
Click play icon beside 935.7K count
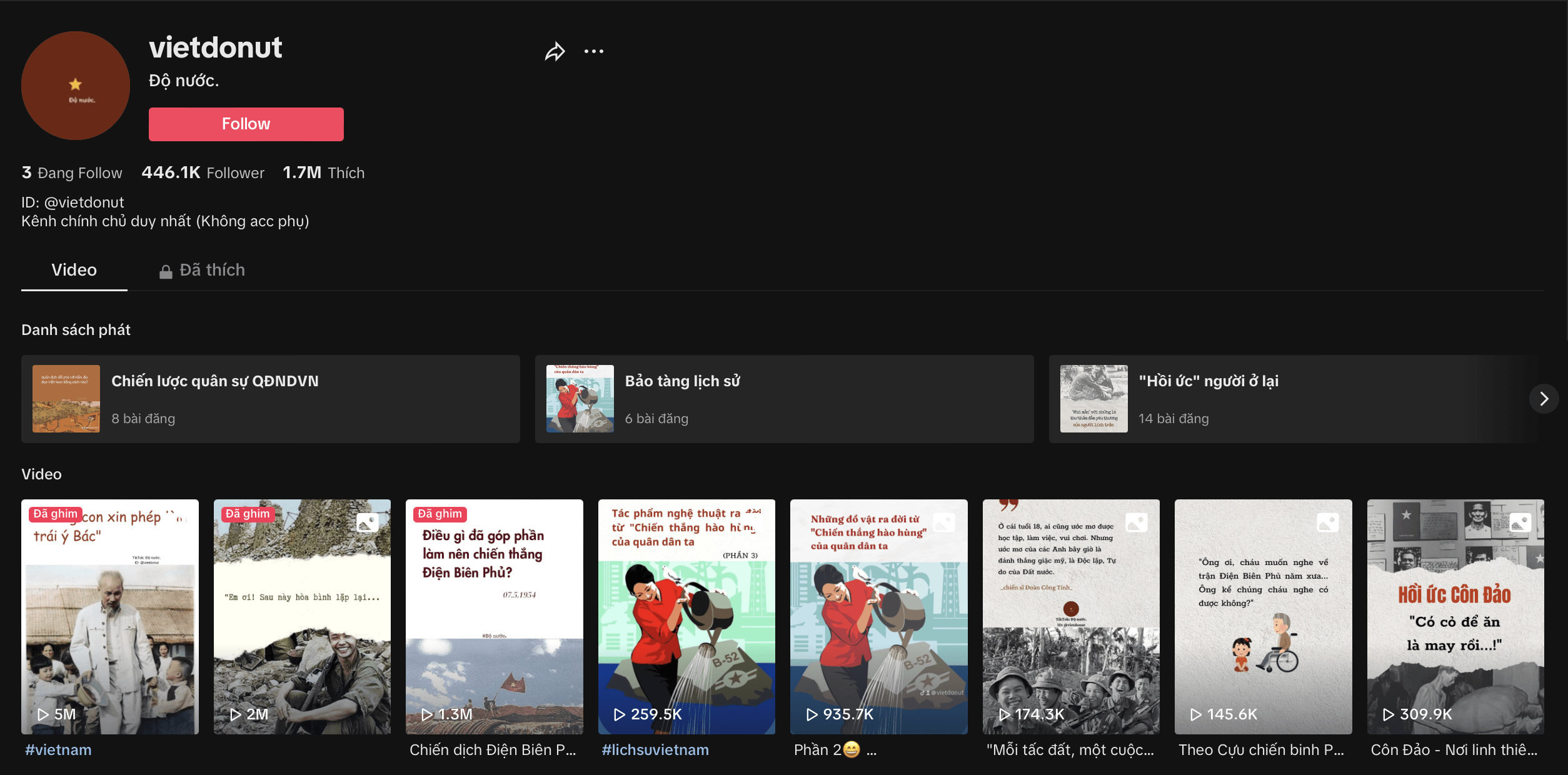click(x=812, y=714)
